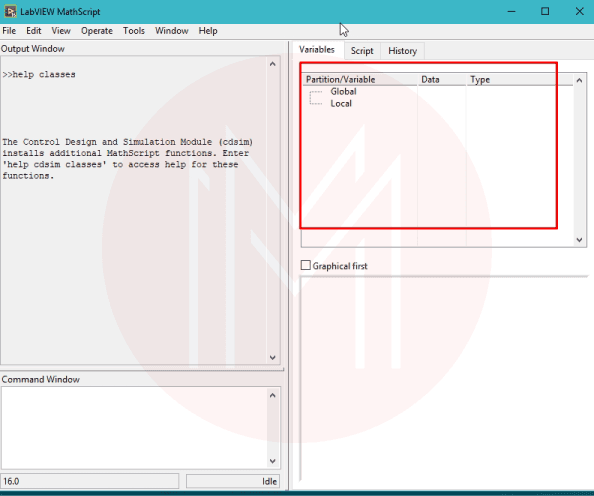Minimize the LabVIEW MathScript window
The width and height of the screenshot is (594, 496).
(511, 11)
